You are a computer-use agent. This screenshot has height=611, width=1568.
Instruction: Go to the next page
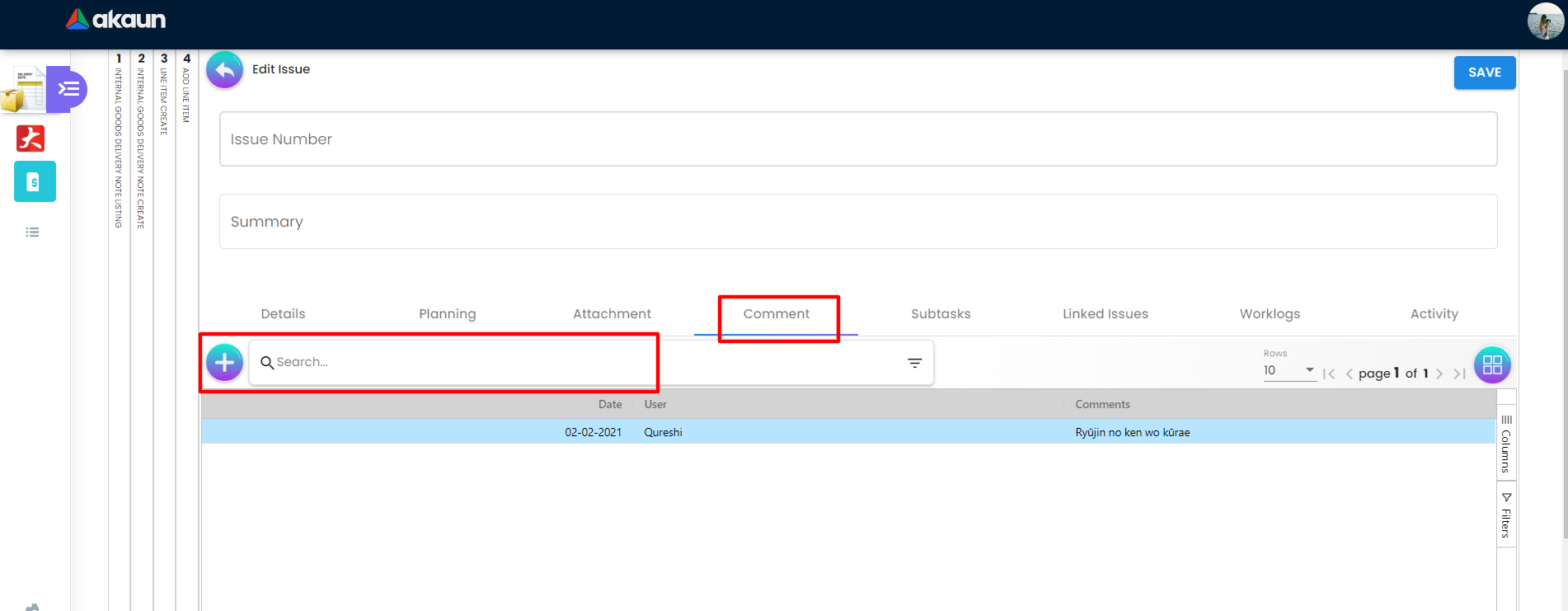(1439, 374)
